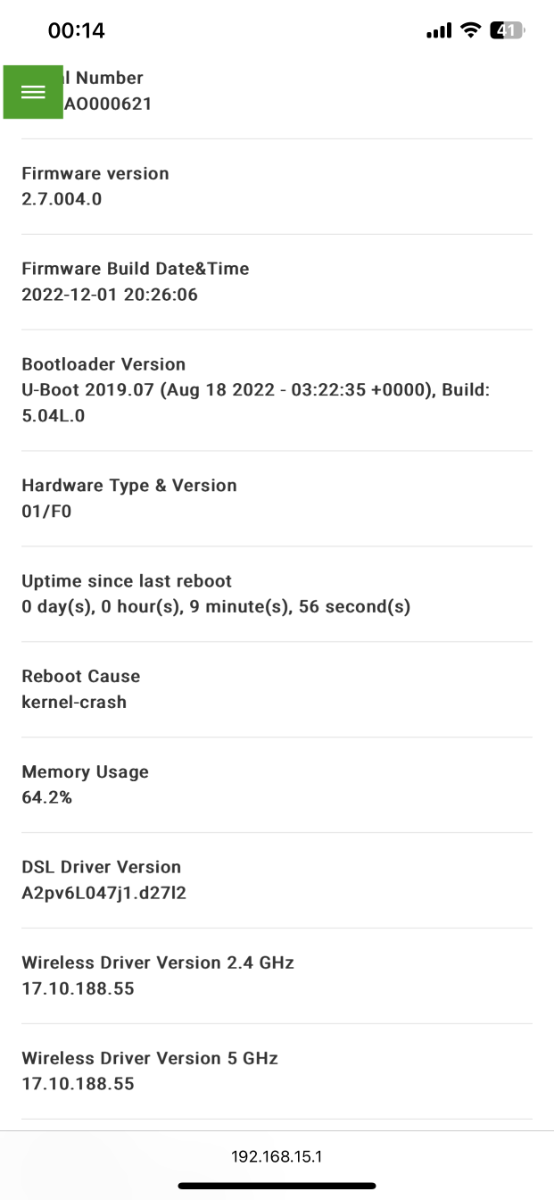Screen dimensions: 554x1200
Task: Tap the cellular signal bars icon
Action: coord(439,31)
